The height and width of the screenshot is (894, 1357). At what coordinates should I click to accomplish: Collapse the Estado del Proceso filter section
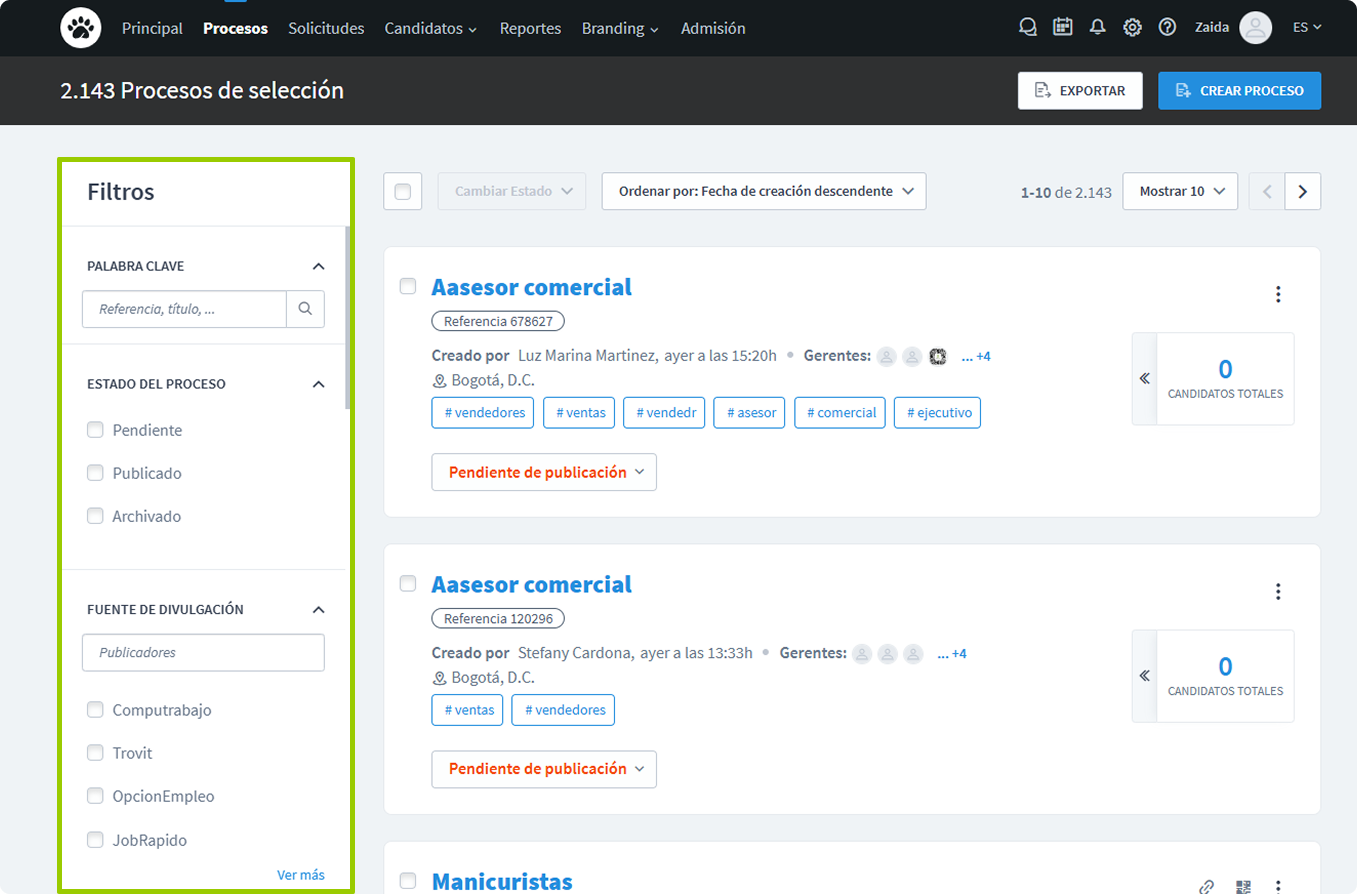tap(318, 384)
